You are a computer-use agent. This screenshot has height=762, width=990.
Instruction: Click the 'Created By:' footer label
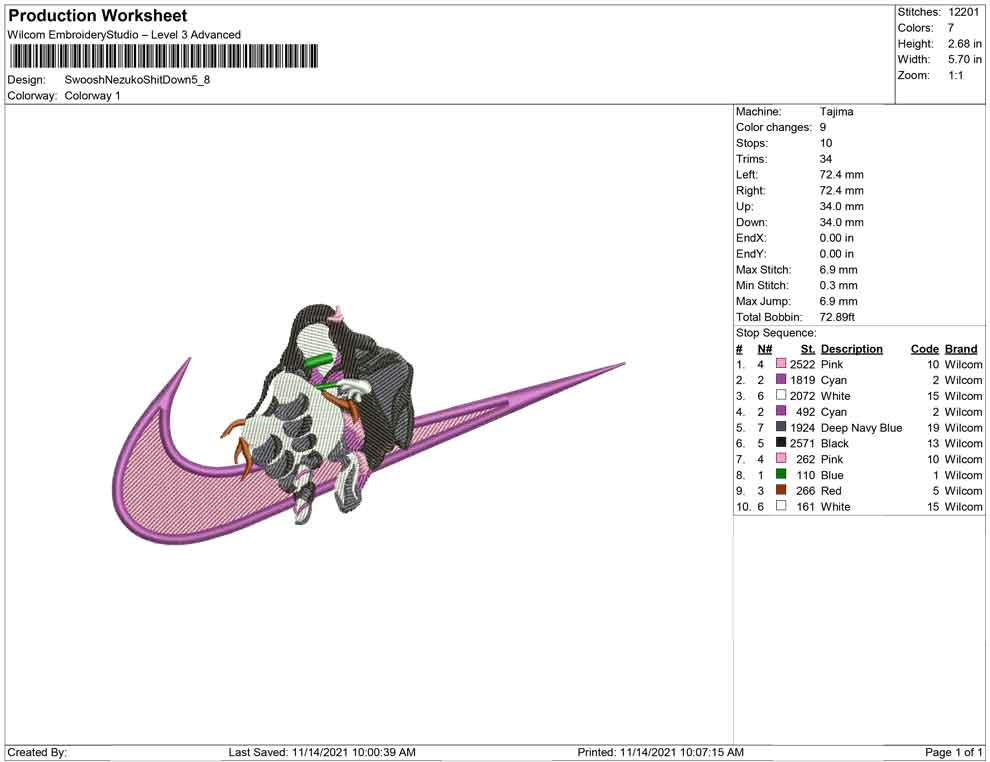pos(37,753)
